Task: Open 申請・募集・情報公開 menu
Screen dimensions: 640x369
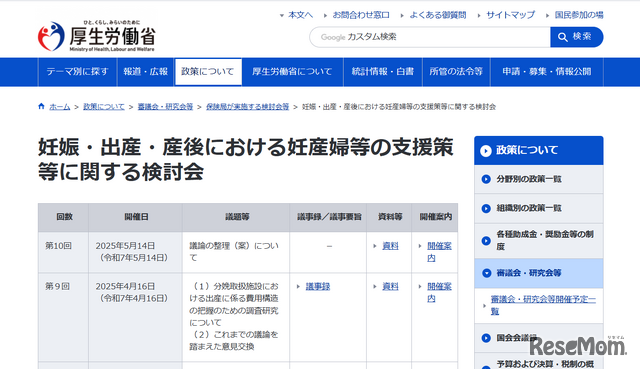Action: [547, 72]
